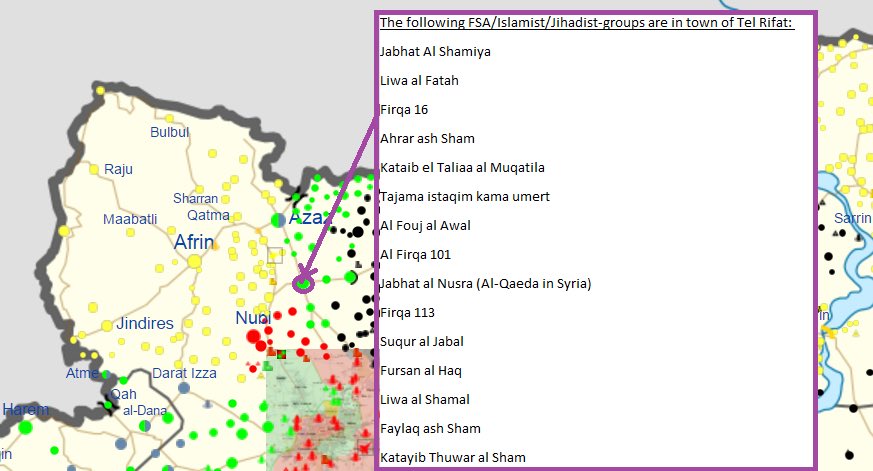Viewport: 873px width, 471px height.
Task: Click the large red dot under Nubl
Action: click(253, 336)
